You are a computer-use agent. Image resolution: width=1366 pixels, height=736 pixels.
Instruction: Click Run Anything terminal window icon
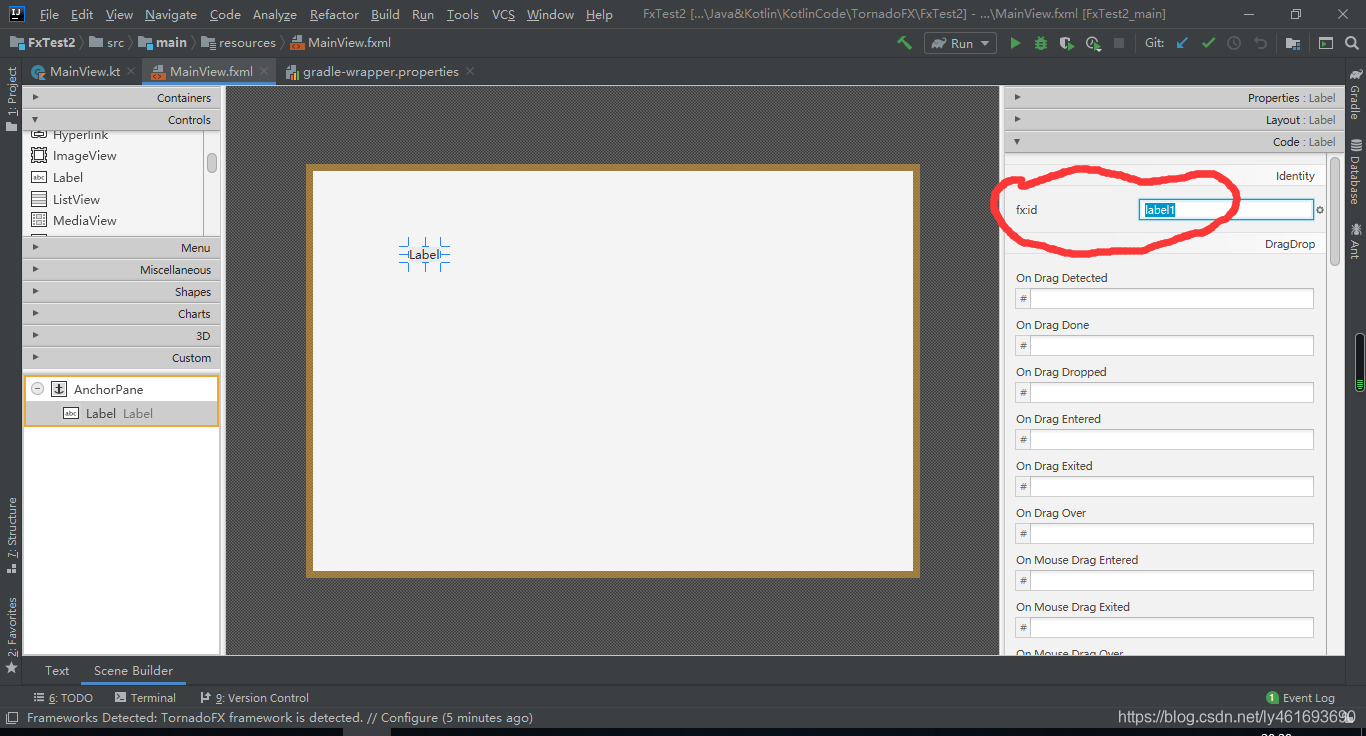[x=1325, y=43]
